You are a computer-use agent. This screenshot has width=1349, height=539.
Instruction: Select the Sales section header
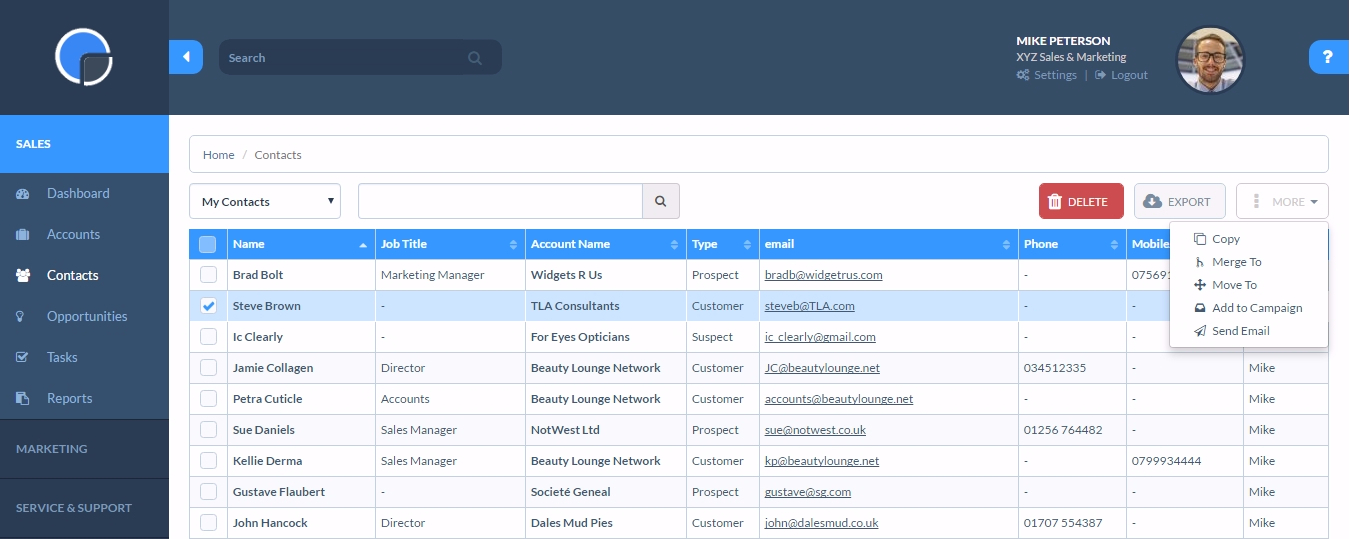pos(84,144)
